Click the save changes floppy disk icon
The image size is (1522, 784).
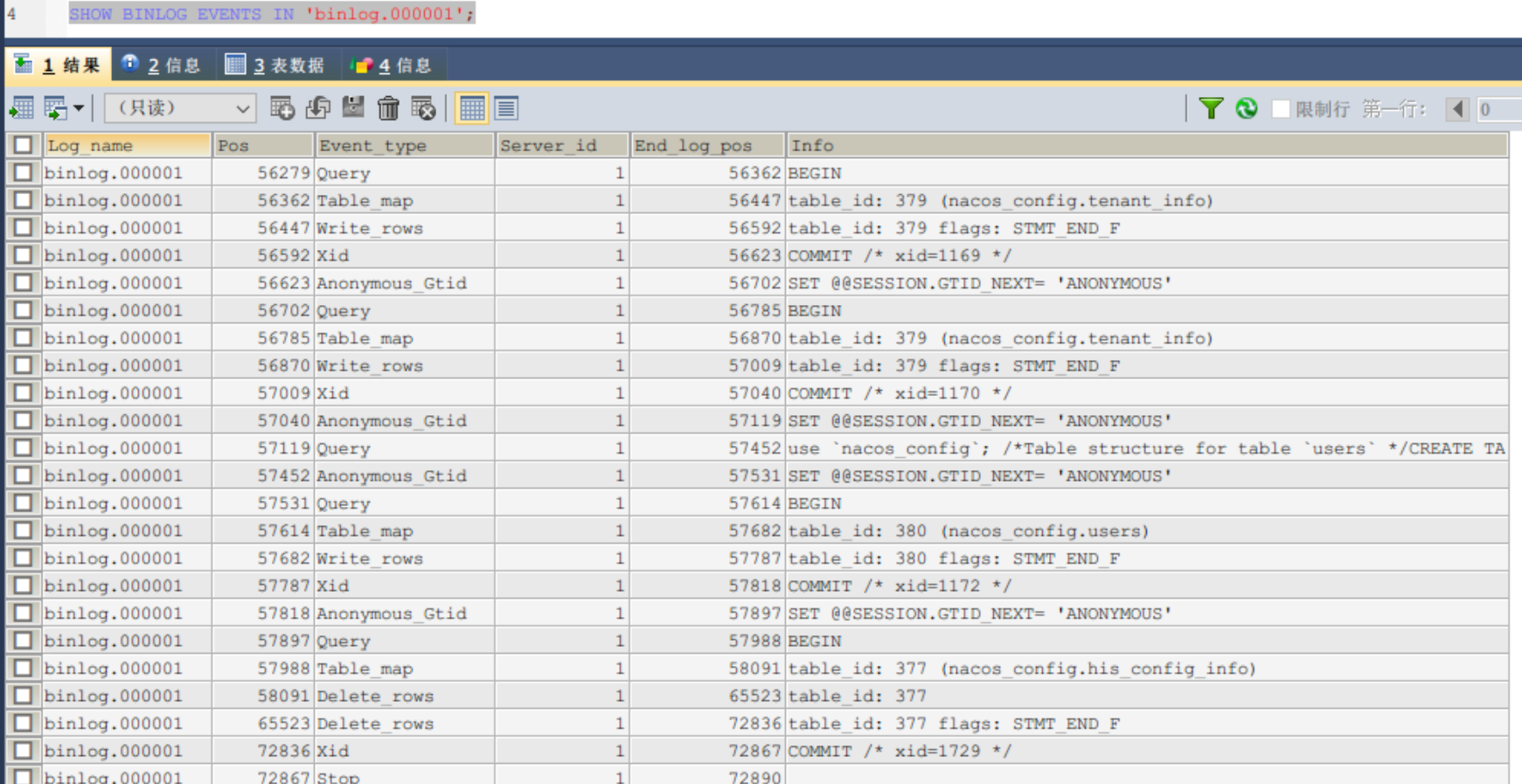(353, 108)
